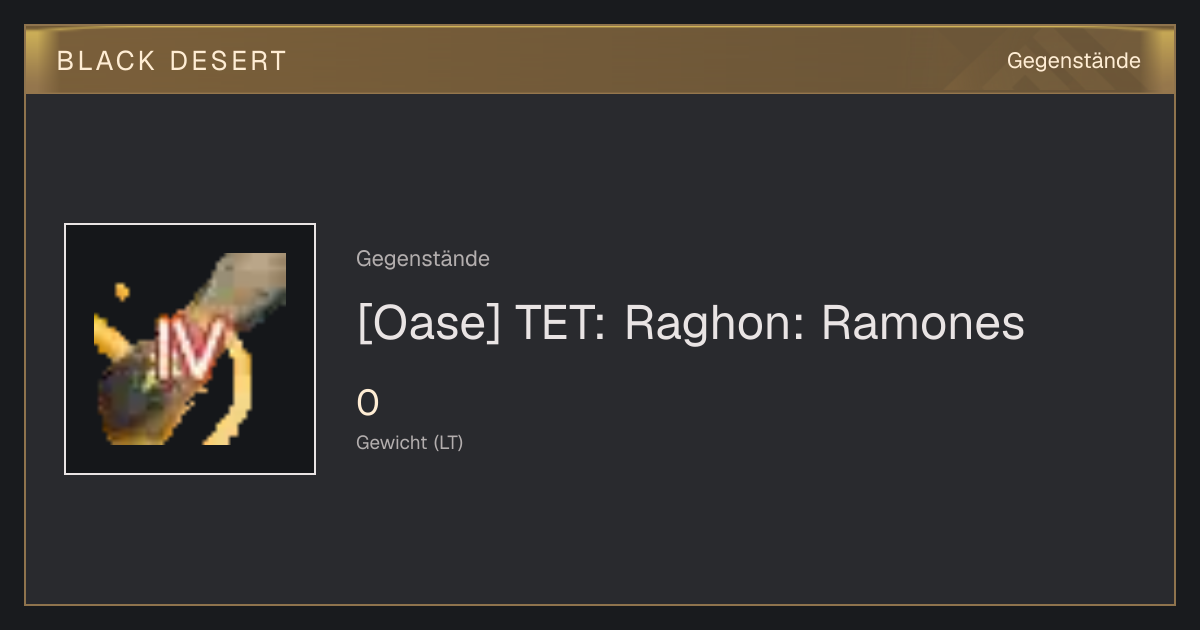Click the word TET: in the title
Screen dimensions: 1200x630
561,324
